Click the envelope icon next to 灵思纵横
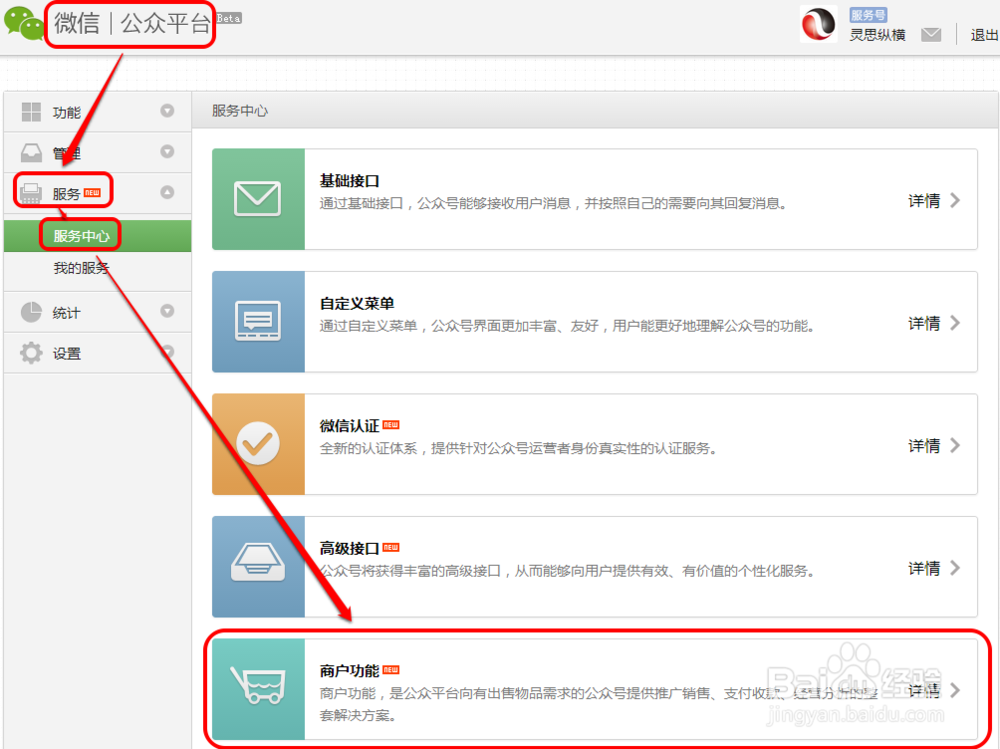The image size is (1000, 749). click(931, 33)
